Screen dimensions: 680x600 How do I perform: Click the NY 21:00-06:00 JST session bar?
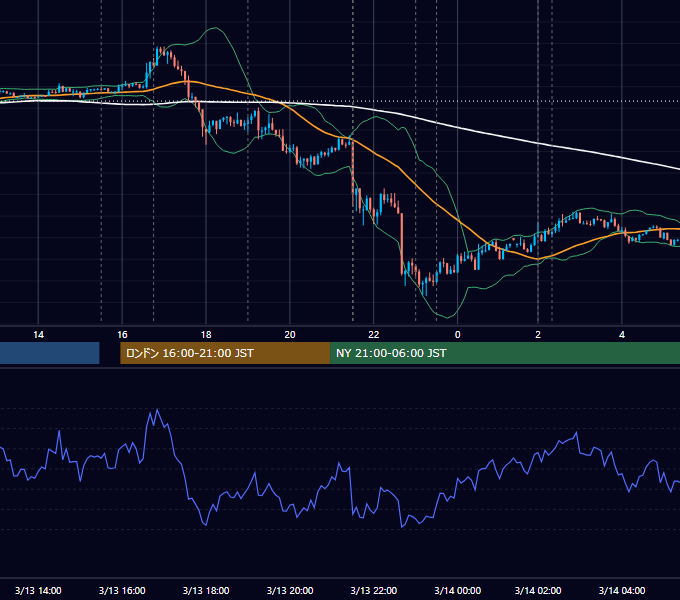pyautogui.click(x=505, y=353)
